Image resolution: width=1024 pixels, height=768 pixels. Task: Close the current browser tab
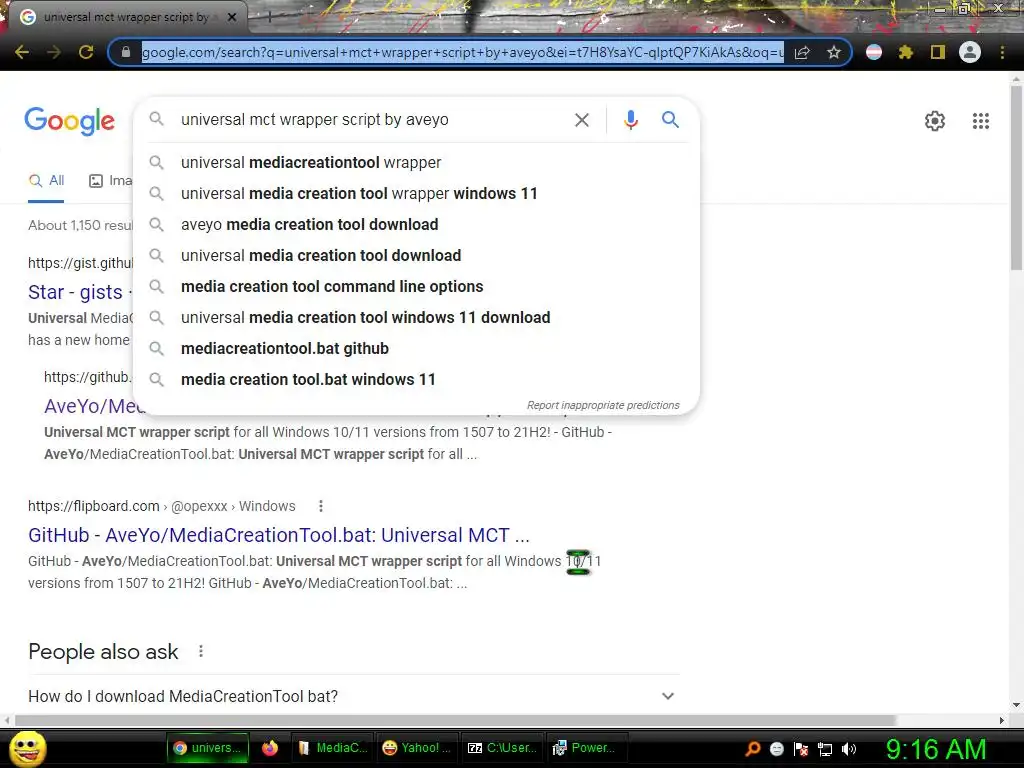pyautogui.click(x=232, y=18)
